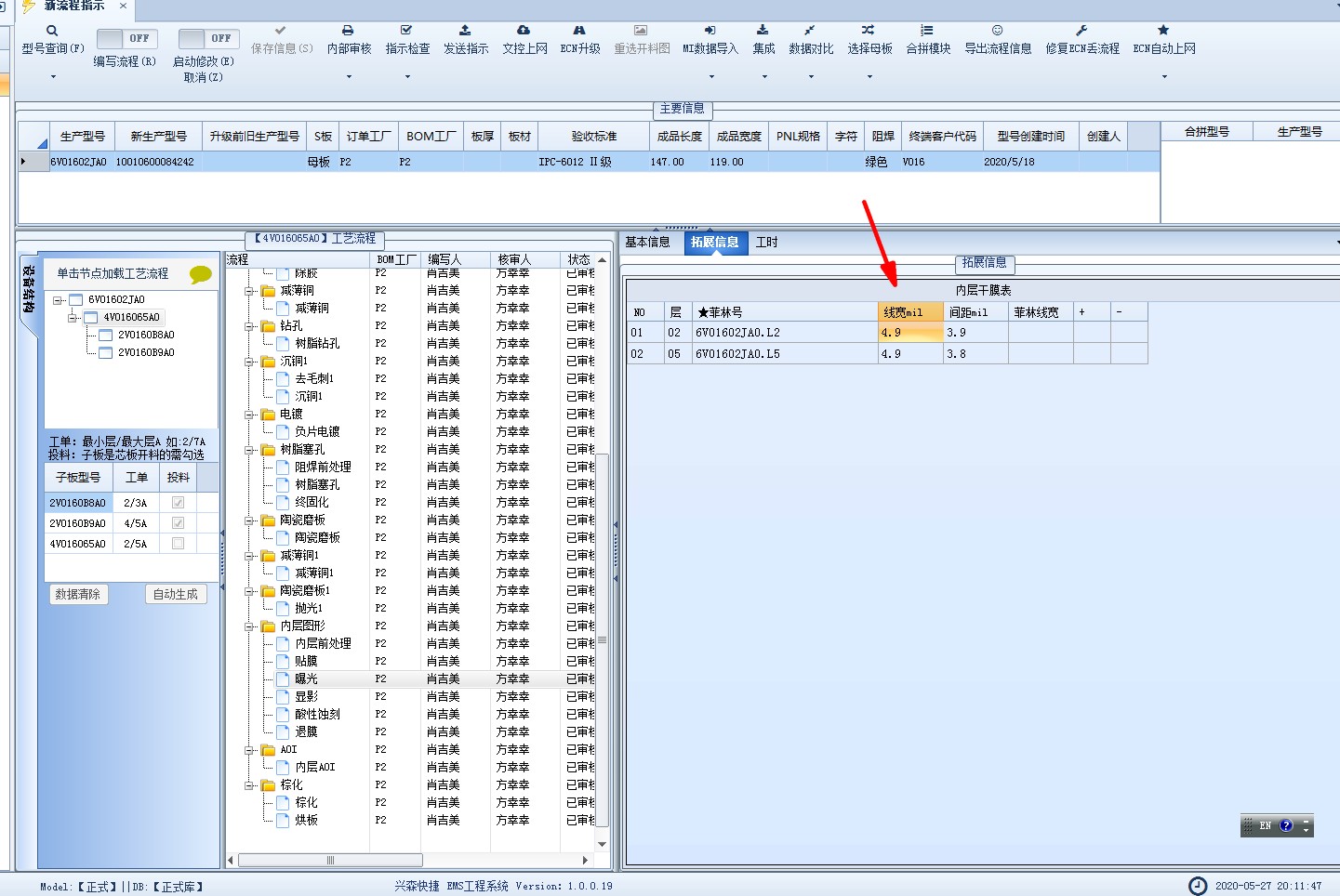Open dropdown arrow under MI数据导入
The height and width of the screenshot is (896, 1340).
tap(710, 77)
